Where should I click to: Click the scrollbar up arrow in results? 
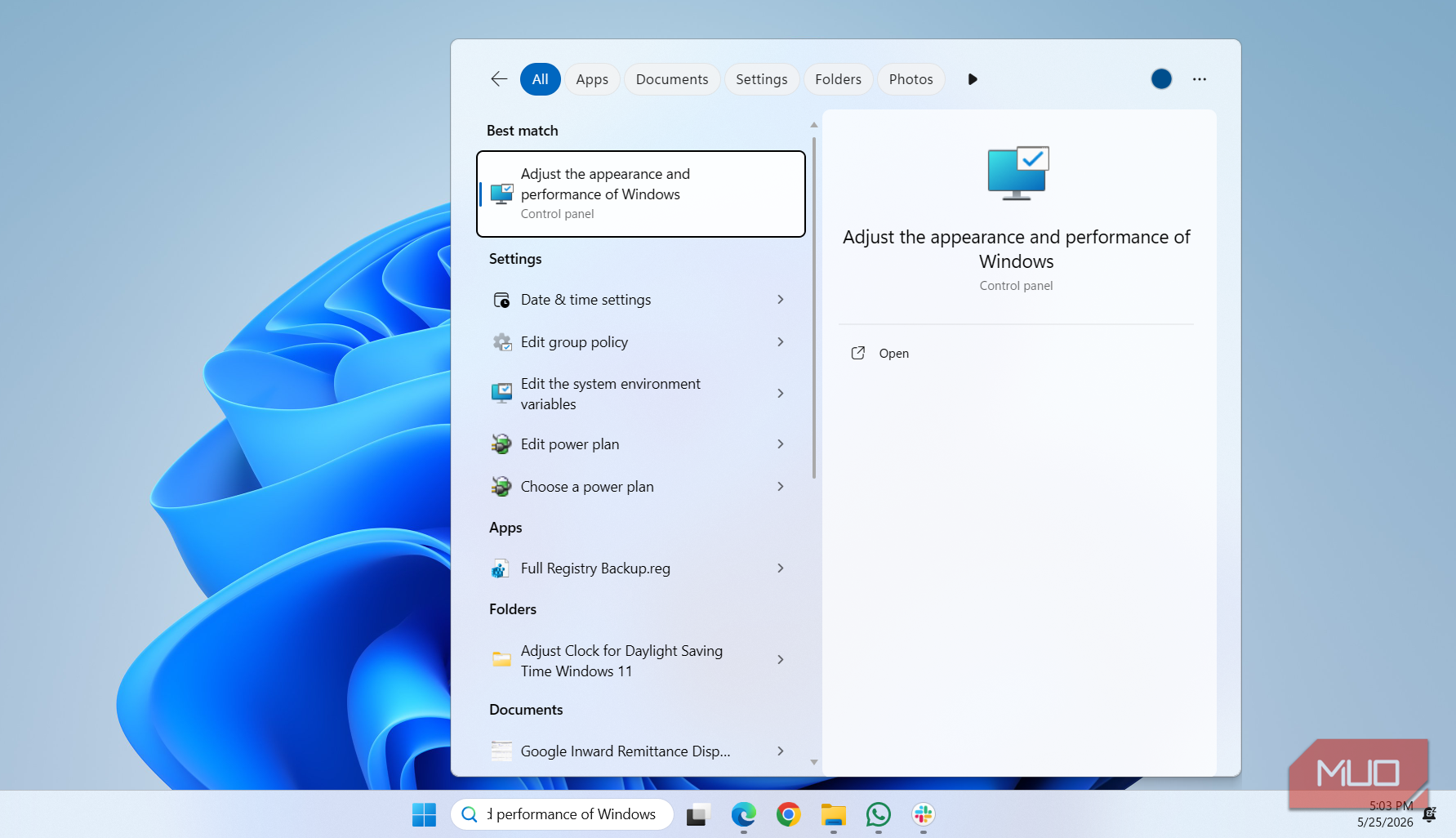click(x=814, y=125)
